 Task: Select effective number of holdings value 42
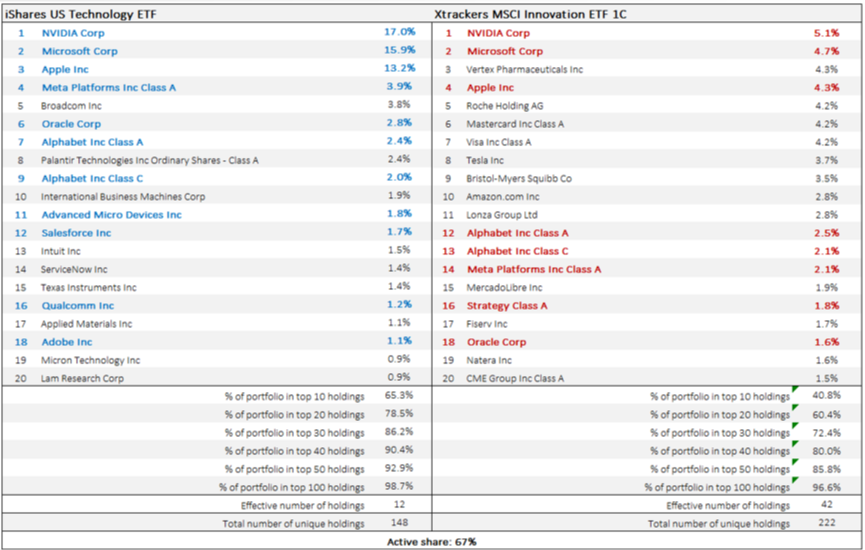pos(826,504)
